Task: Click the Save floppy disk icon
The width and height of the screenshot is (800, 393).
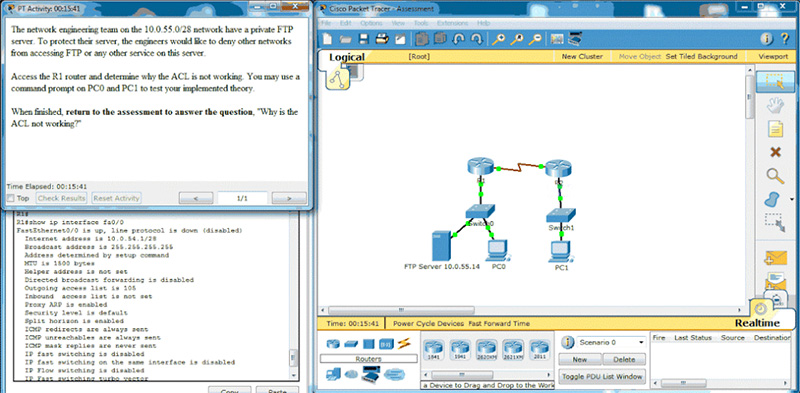Action: (x=363, y=39)
